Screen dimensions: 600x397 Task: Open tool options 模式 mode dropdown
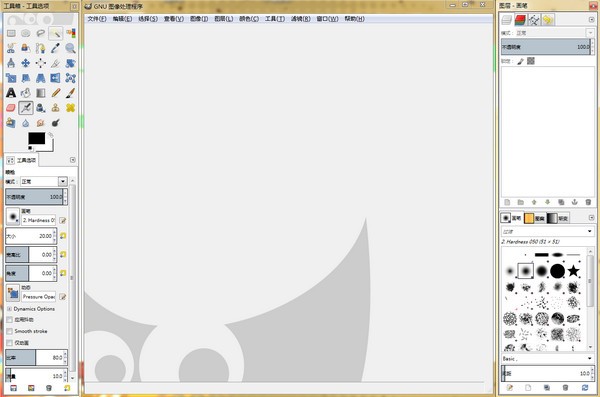44,181
